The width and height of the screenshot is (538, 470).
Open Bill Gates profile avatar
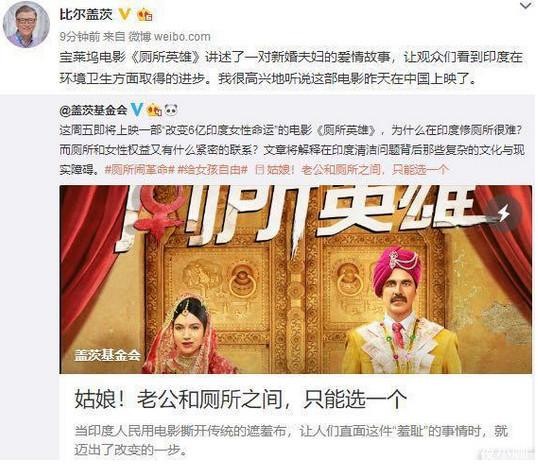point(26,25)
